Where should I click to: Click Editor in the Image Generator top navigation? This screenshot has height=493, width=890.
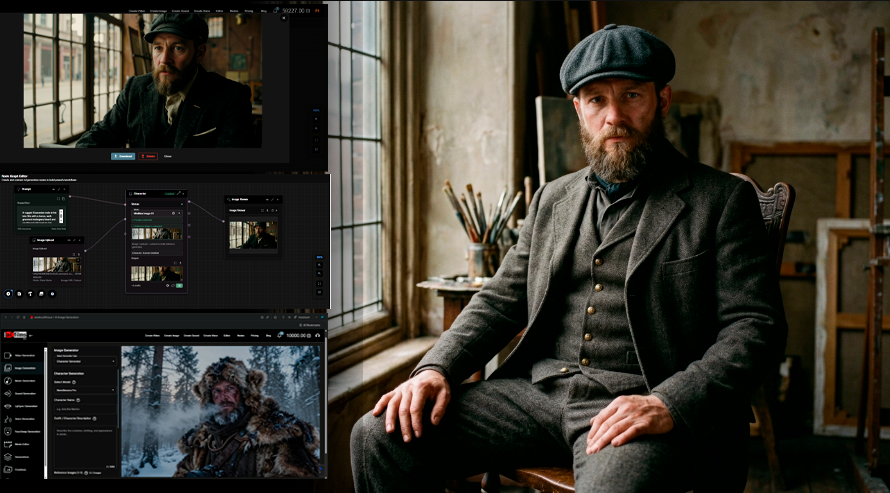pyautogui.click(x=227, y=335)
